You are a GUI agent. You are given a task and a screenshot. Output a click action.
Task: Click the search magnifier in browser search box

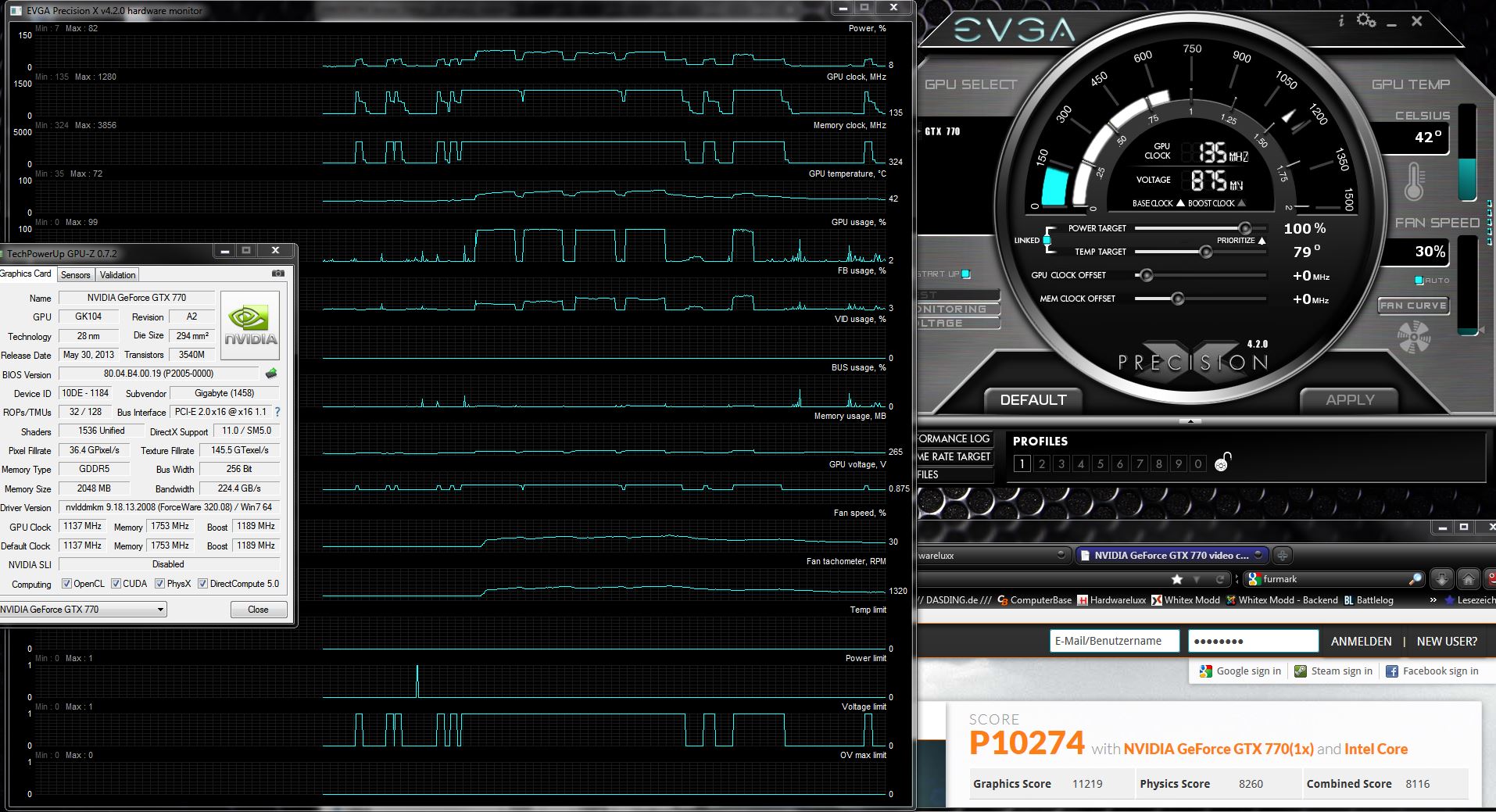(x=1415, y=579)
